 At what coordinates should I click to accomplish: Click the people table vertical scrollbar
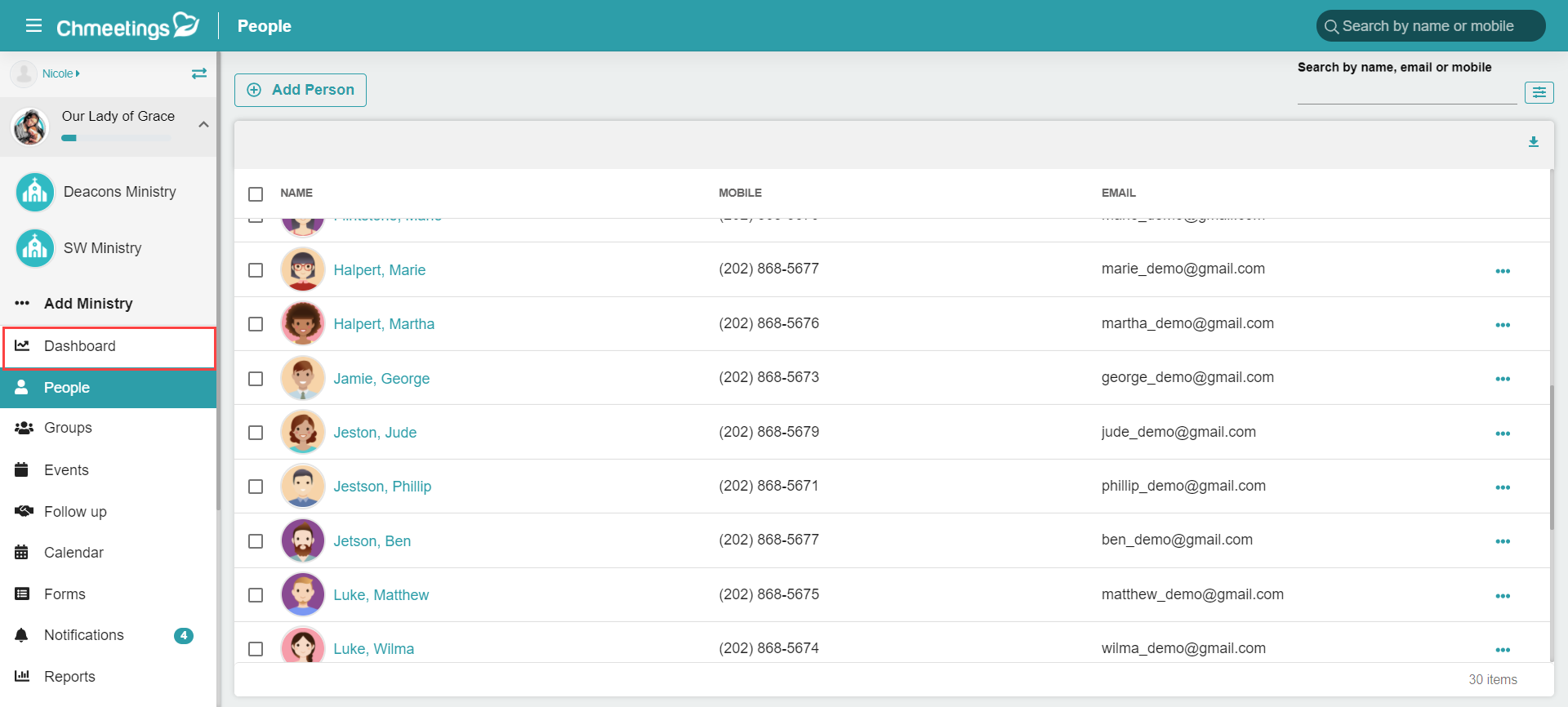(x=1552, y=457)
